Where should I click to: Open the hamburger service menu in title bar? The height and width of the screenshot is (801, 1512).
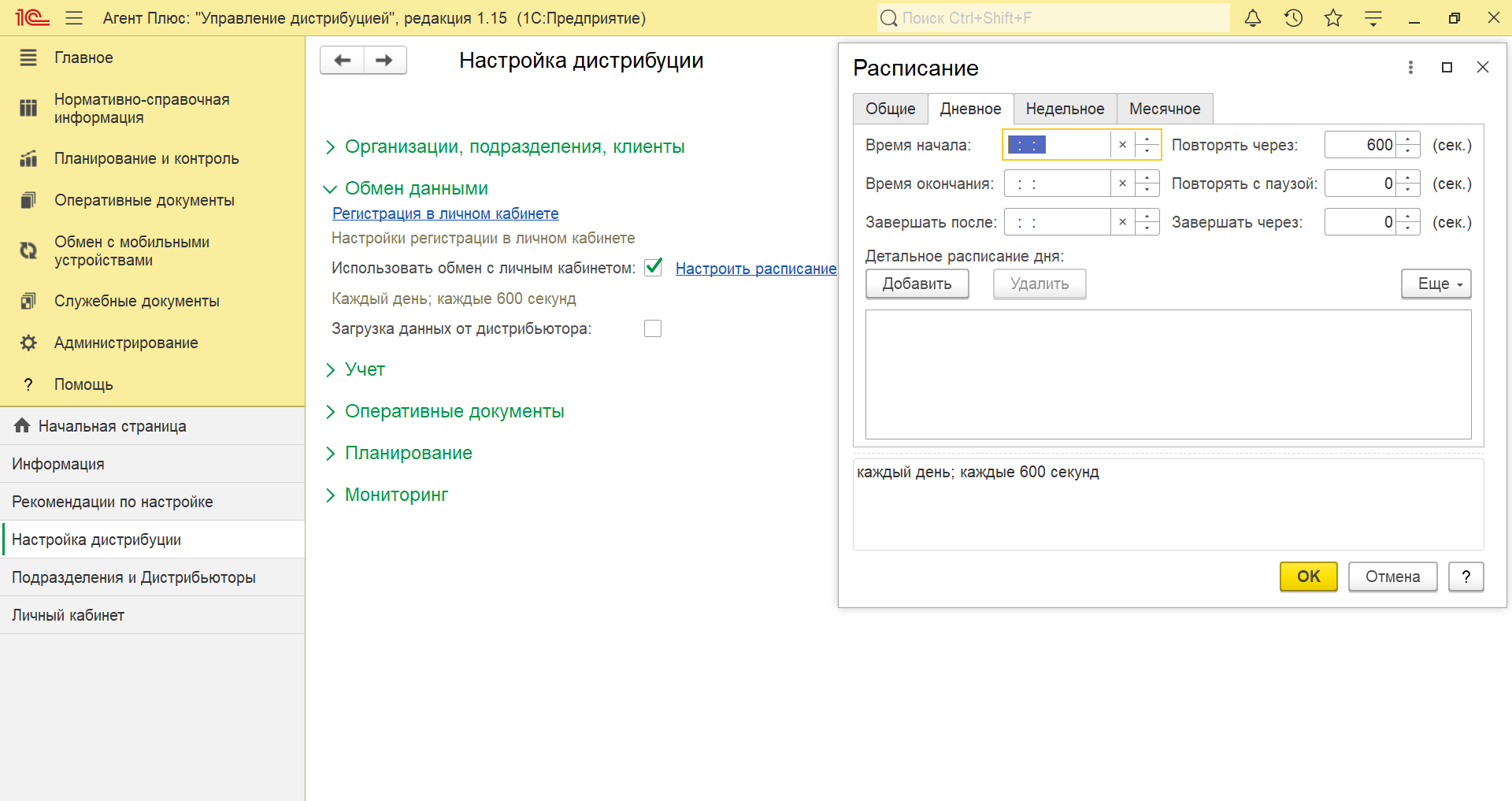(74, 17)
